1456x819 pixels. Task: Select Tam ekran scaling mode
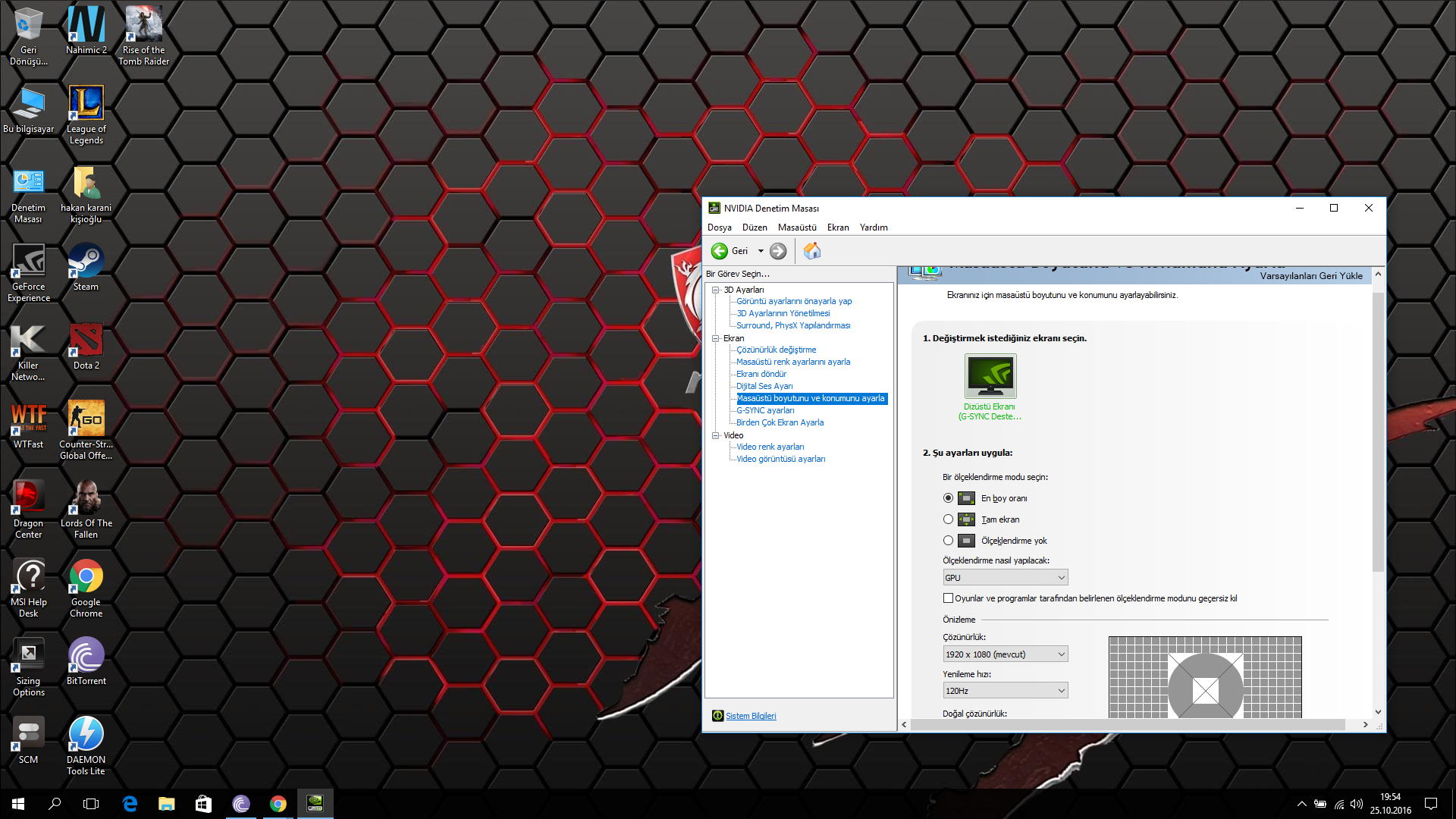click(948, 519)
